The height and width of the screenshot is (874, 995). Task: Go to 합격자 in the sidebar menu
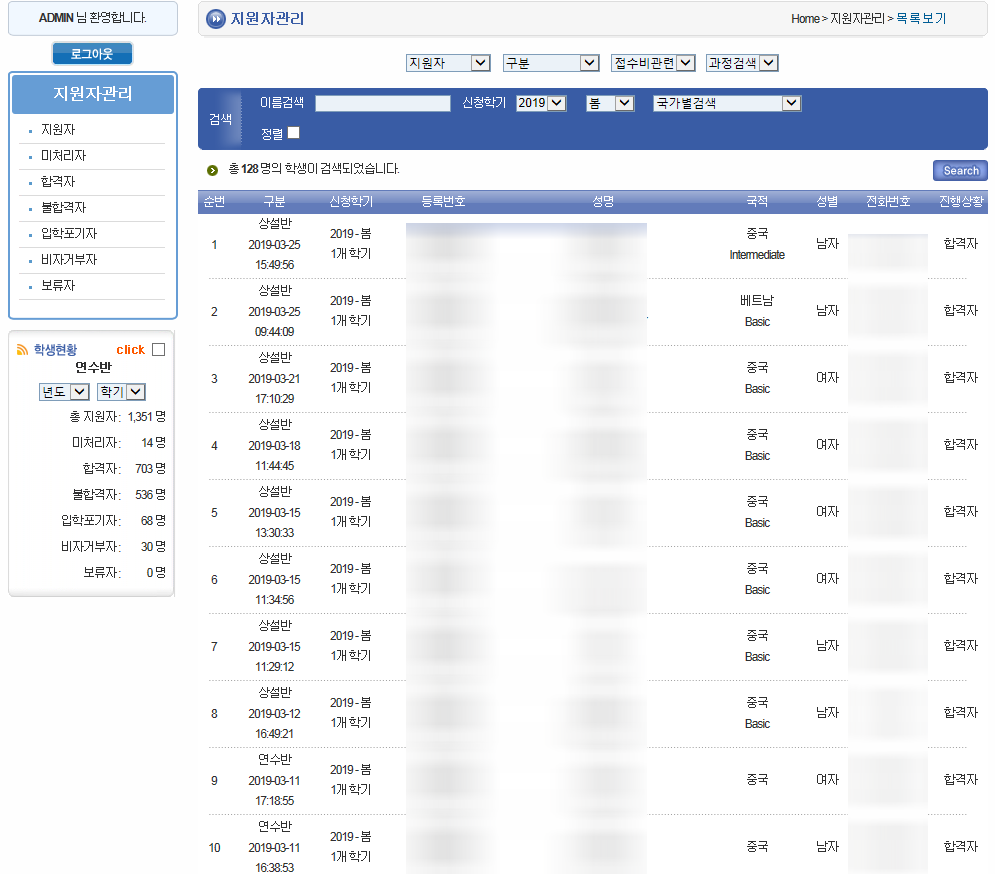click(58, 182)
